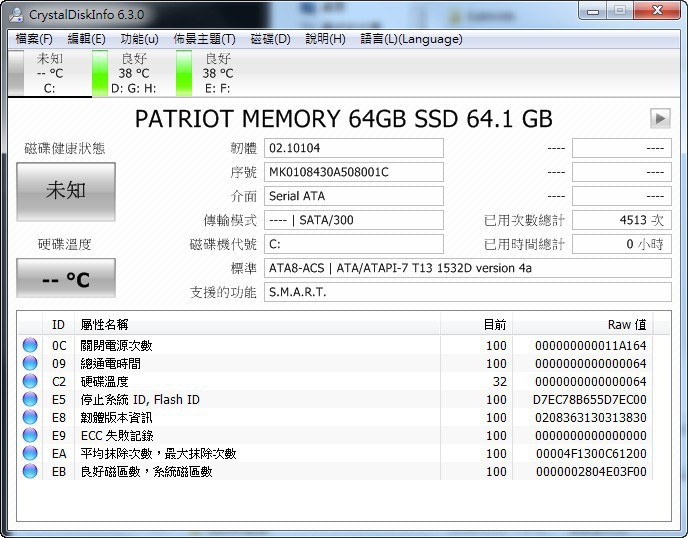
Task: Select the 韌體版本資訊 attribute name
Action: coord(116,417)
